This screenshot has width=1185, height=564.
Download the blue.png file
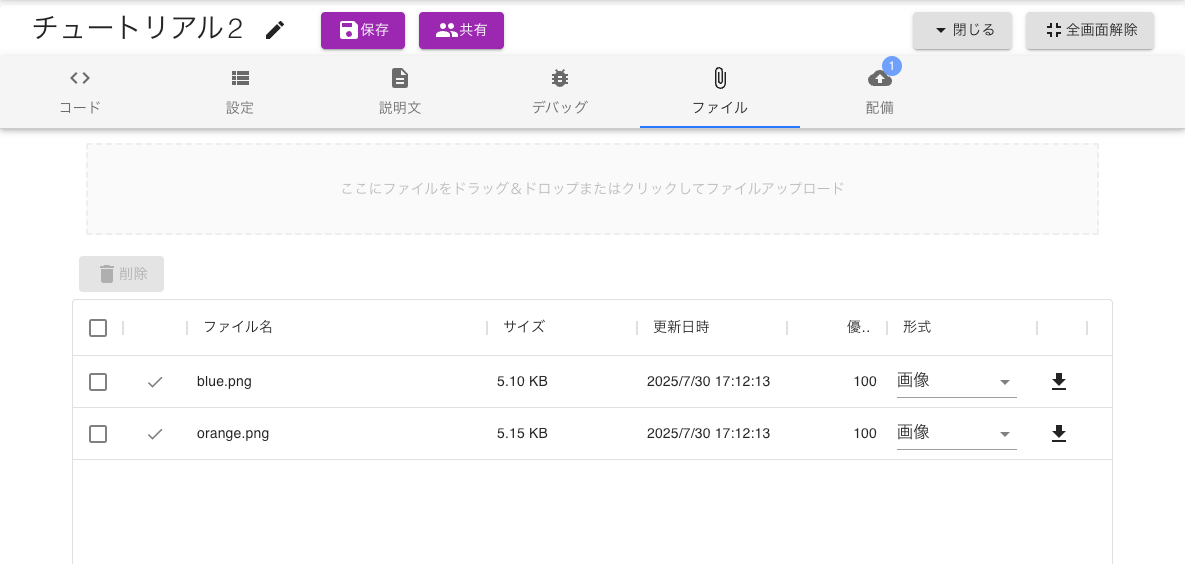click(x=1059, y=381)
